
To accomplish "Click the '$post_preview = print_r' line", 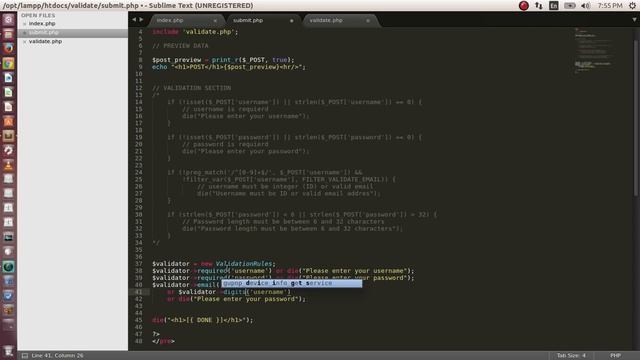I will (223, 60).
